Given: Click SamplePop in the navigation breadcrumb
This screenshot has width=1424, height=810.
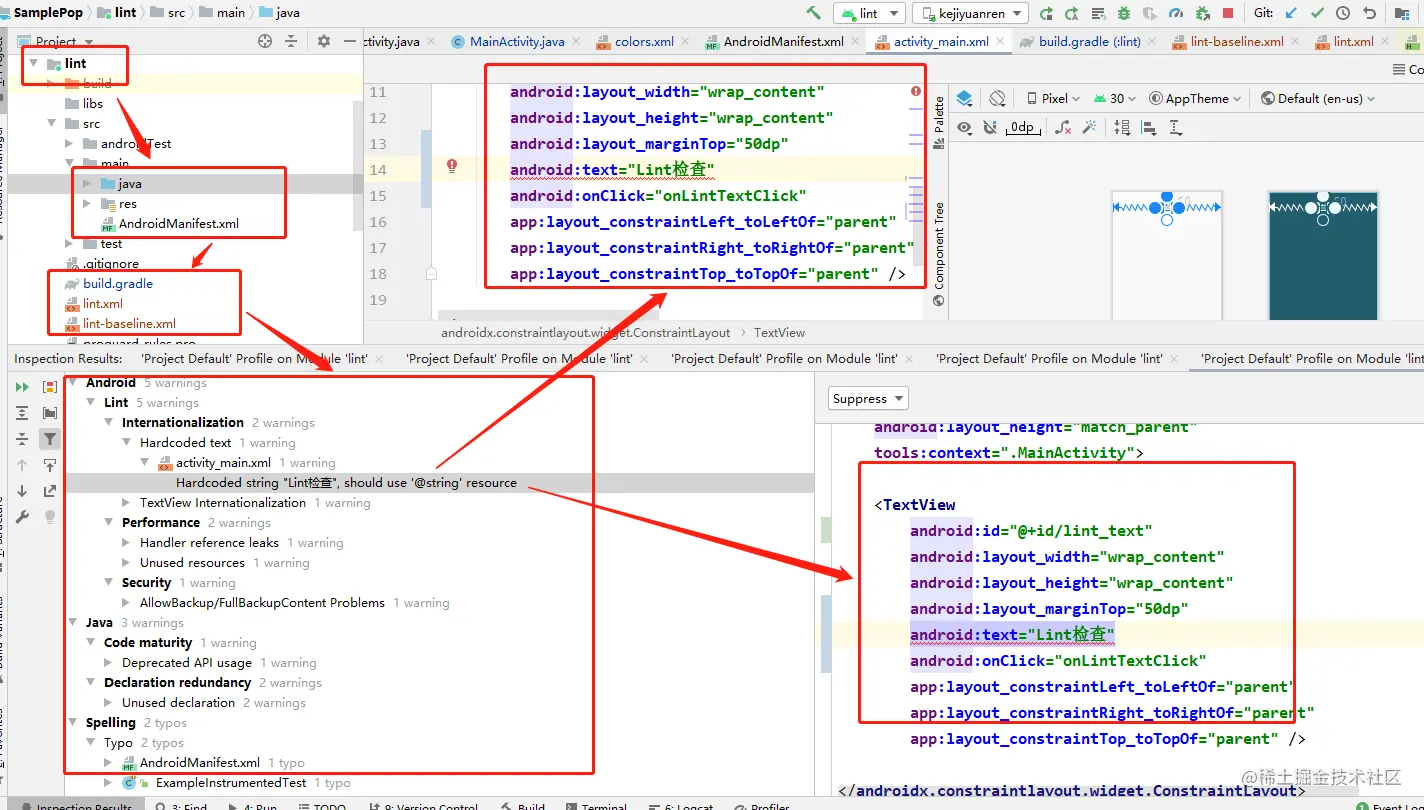Looking at the screenshot, I should (x=47, y=13).
